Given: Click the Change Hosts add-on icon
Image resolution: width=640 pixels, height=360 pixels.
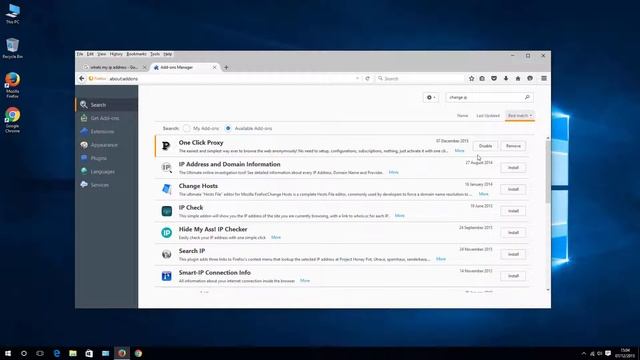Looking at the screenshot, I should pyautogui.click(x=167, y=189).
